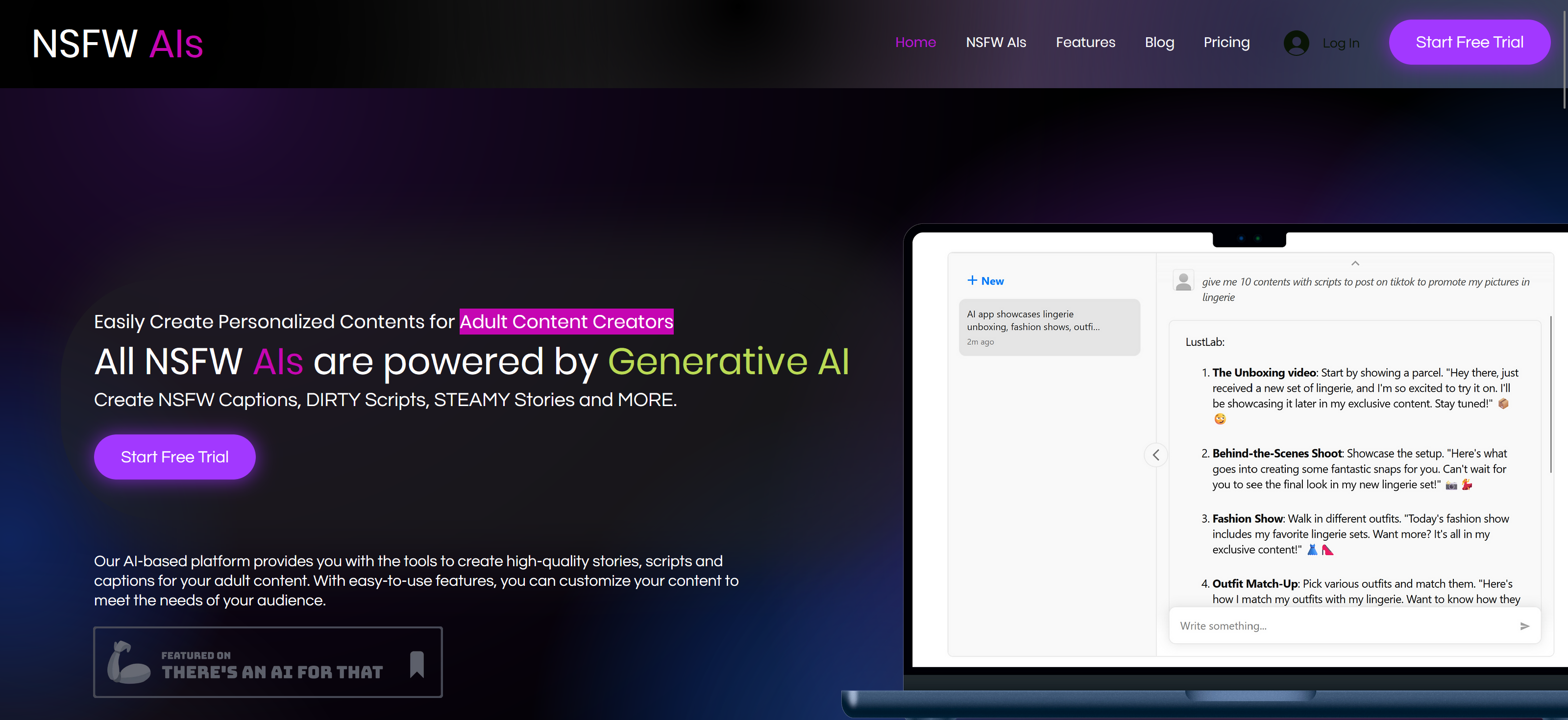Click the Log In link
This screenshot has height=720, width=1568.
[x=1340, y=43]
